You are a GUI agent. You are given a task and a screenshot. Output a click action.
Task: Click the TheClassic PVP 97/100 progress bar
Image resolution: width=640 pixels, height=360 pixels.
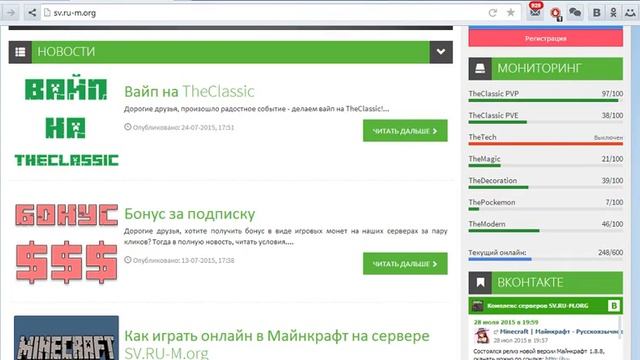tap(546, 100)
